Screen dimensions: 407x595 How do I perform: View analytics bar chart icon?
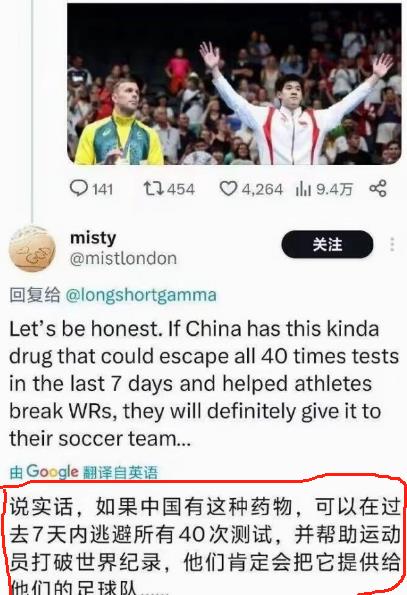point(303,188)
